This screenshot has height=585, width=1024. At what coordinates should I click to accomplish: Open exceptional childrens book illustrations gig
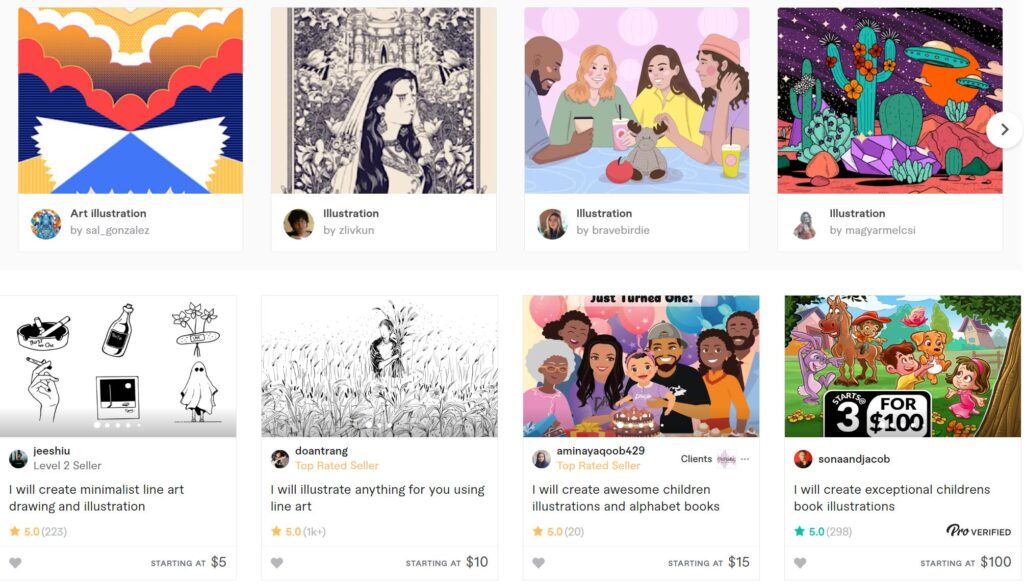[891, 498]
